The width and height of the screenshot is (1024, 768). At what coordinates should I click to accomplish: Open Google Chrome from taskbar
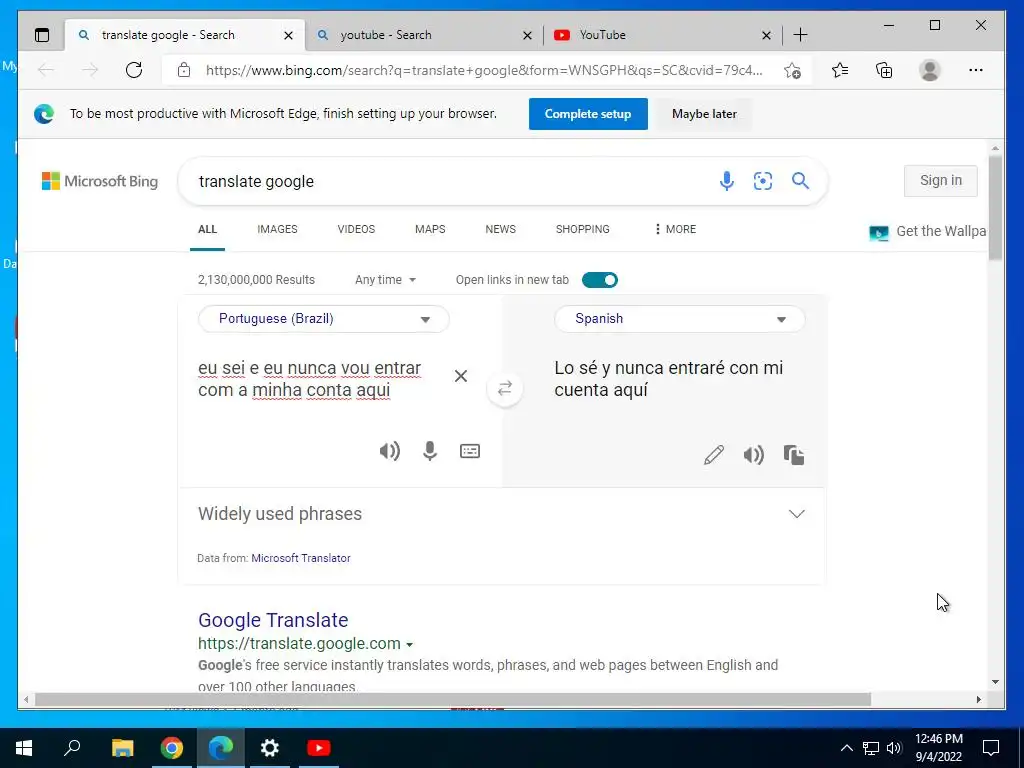[x=172, y=748]
